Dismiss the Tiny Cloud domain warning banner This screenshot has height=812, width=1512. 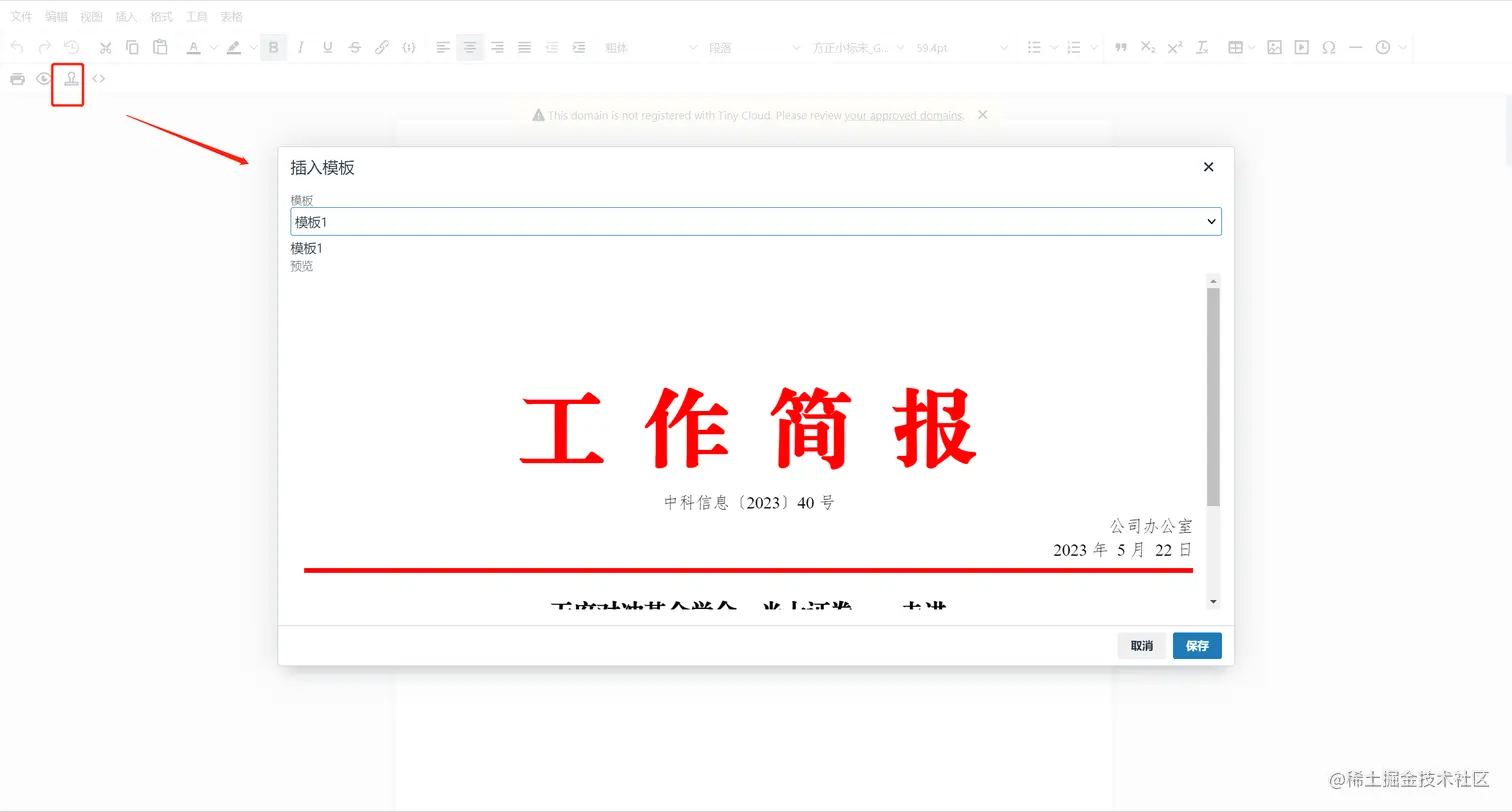coord(983,115)
